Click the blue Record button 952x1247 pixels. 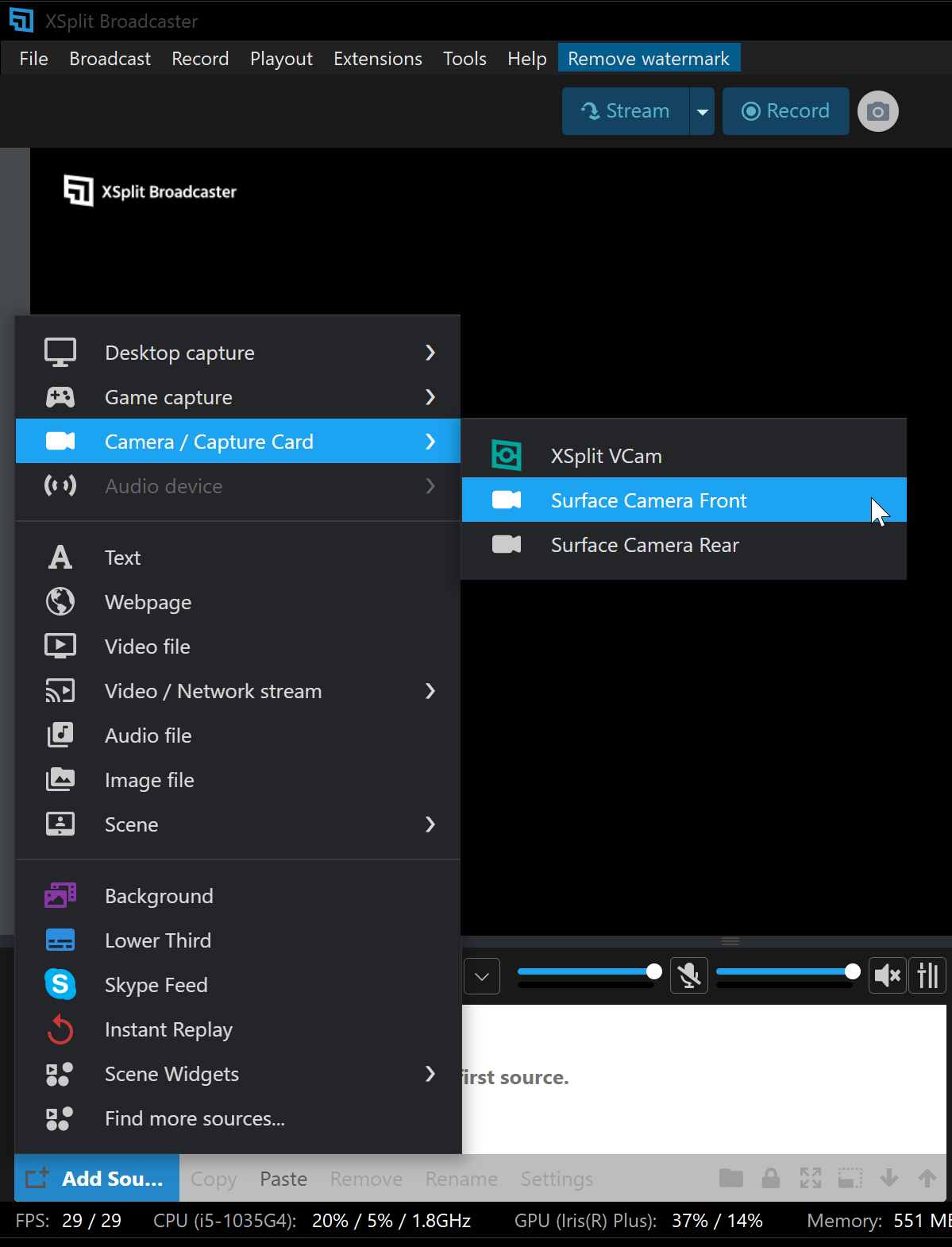(x=785, y=111)
